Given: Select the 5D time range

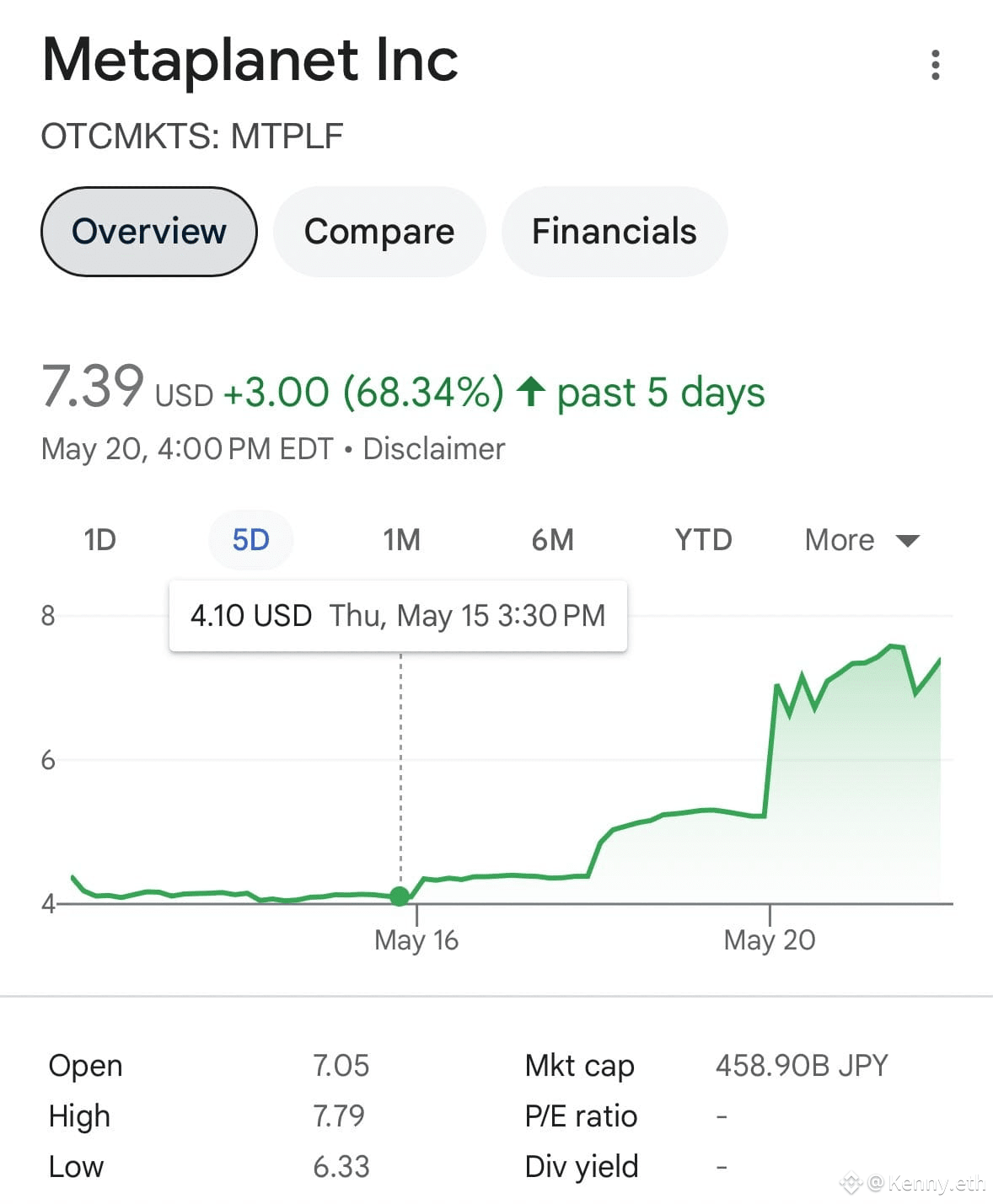Looking at the screenshot, I should coord(251,539).
